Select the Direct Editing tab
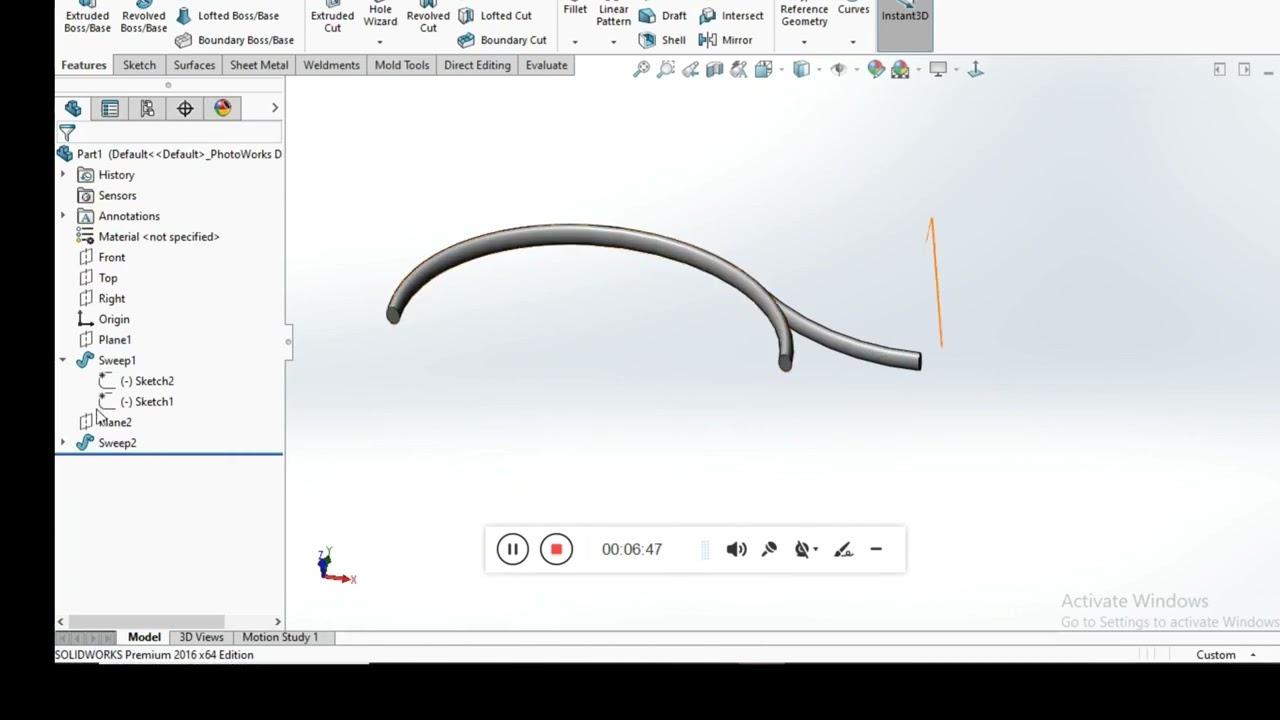The image size is (1280, 720). [x=477, y=65]
